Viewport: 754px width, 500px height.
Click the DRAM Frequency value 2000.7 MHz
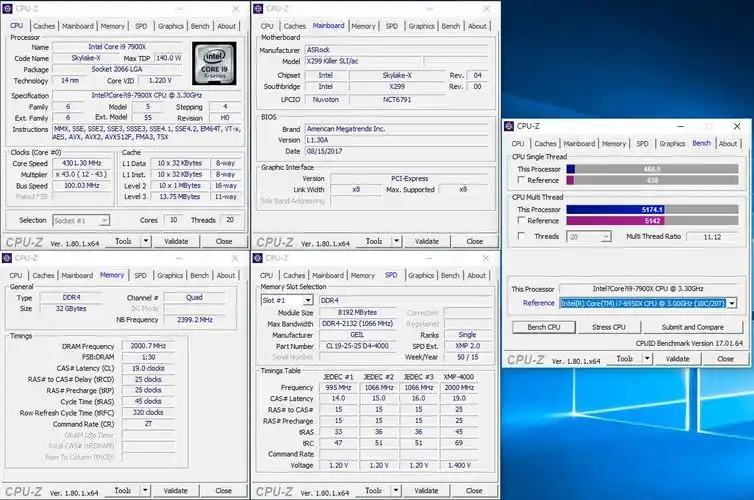148,346
